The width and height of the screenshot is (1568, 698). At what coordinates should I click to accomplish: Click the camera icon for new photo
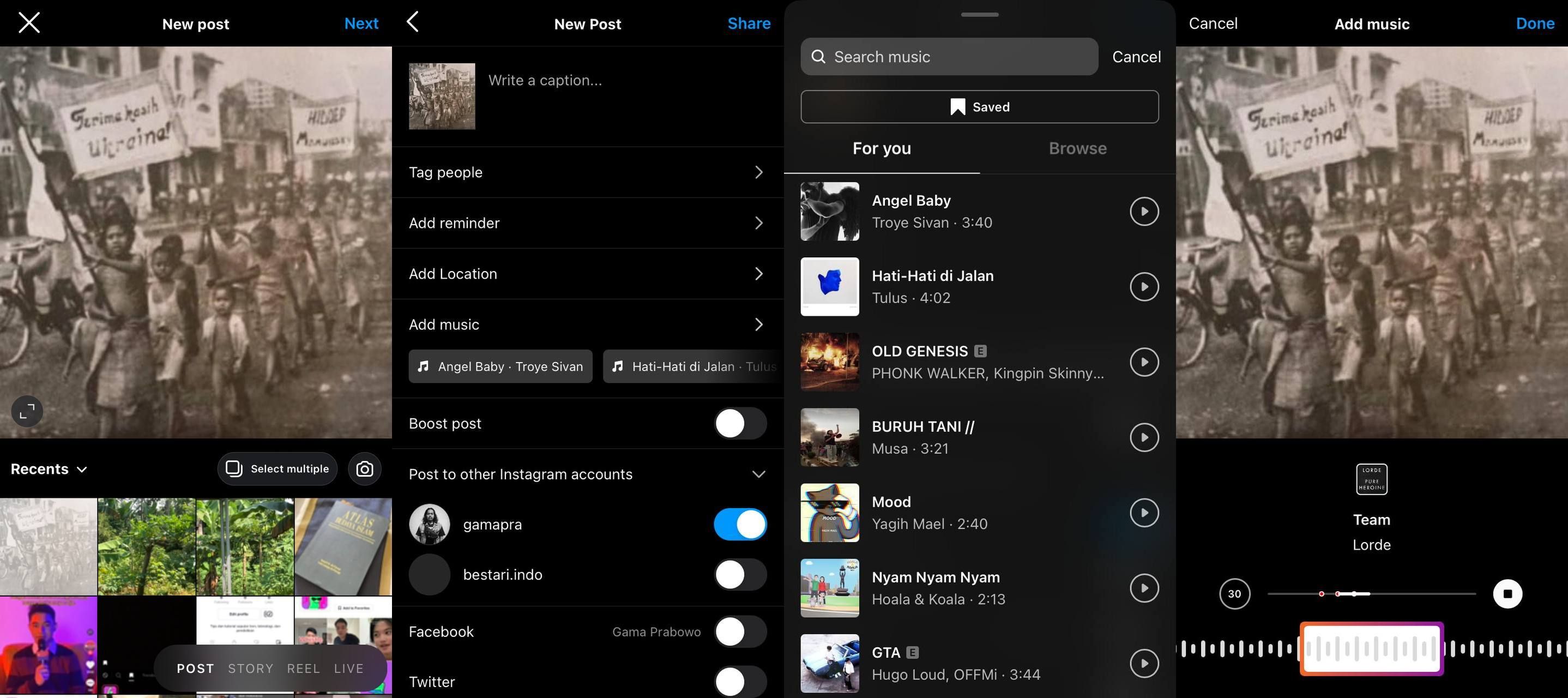click(365, 468)
